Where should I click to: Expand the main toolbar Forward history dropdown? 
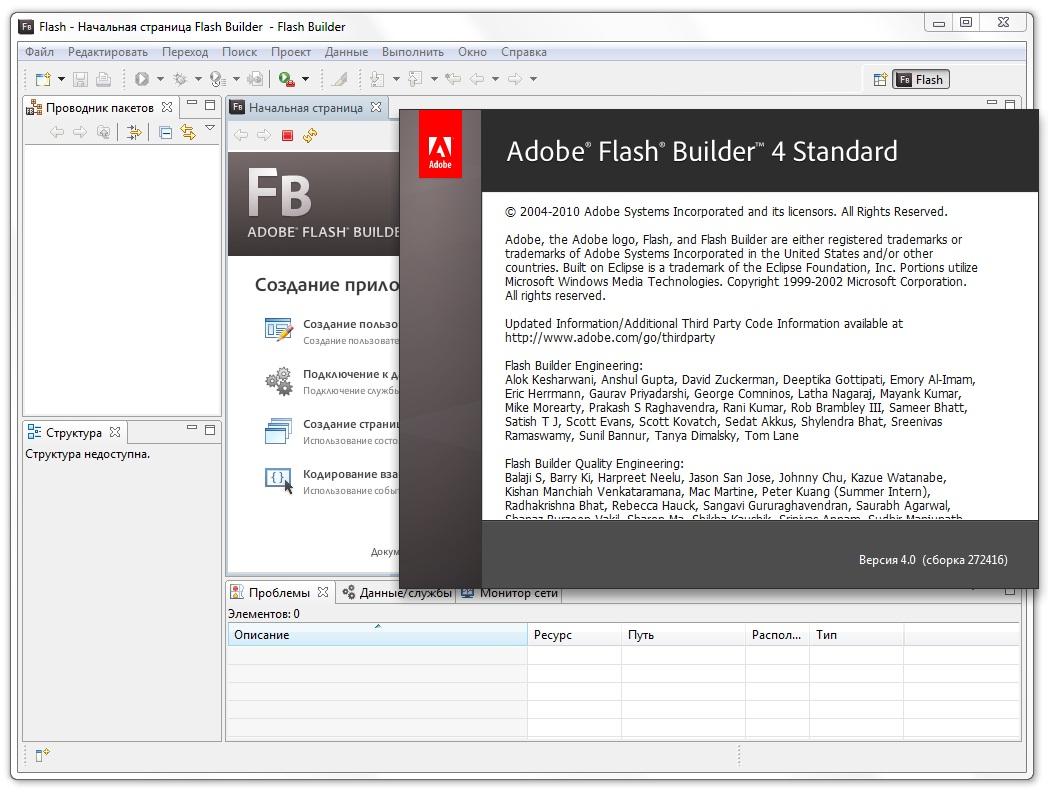(x=534, y=79)
